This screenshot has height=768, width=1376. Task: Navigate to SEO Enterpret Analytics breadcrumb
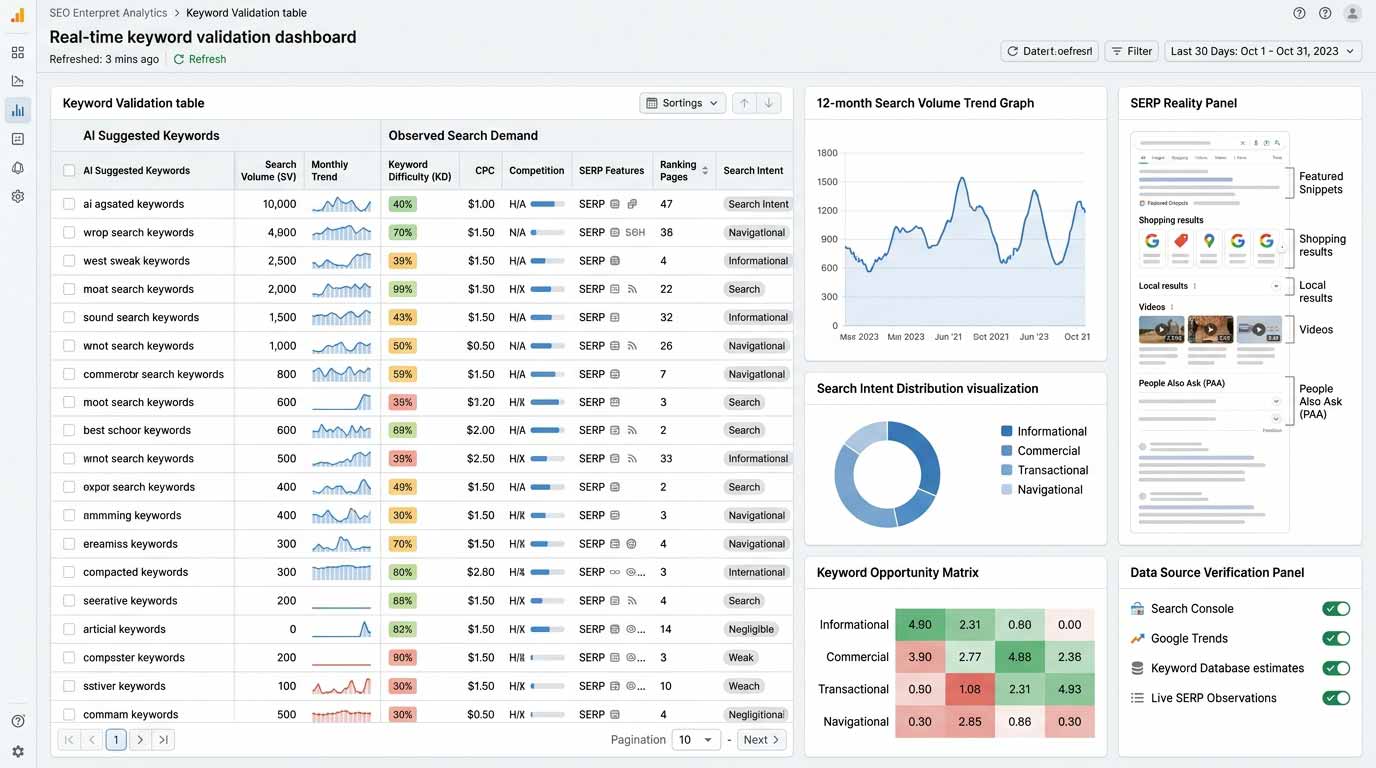(107, 13)
